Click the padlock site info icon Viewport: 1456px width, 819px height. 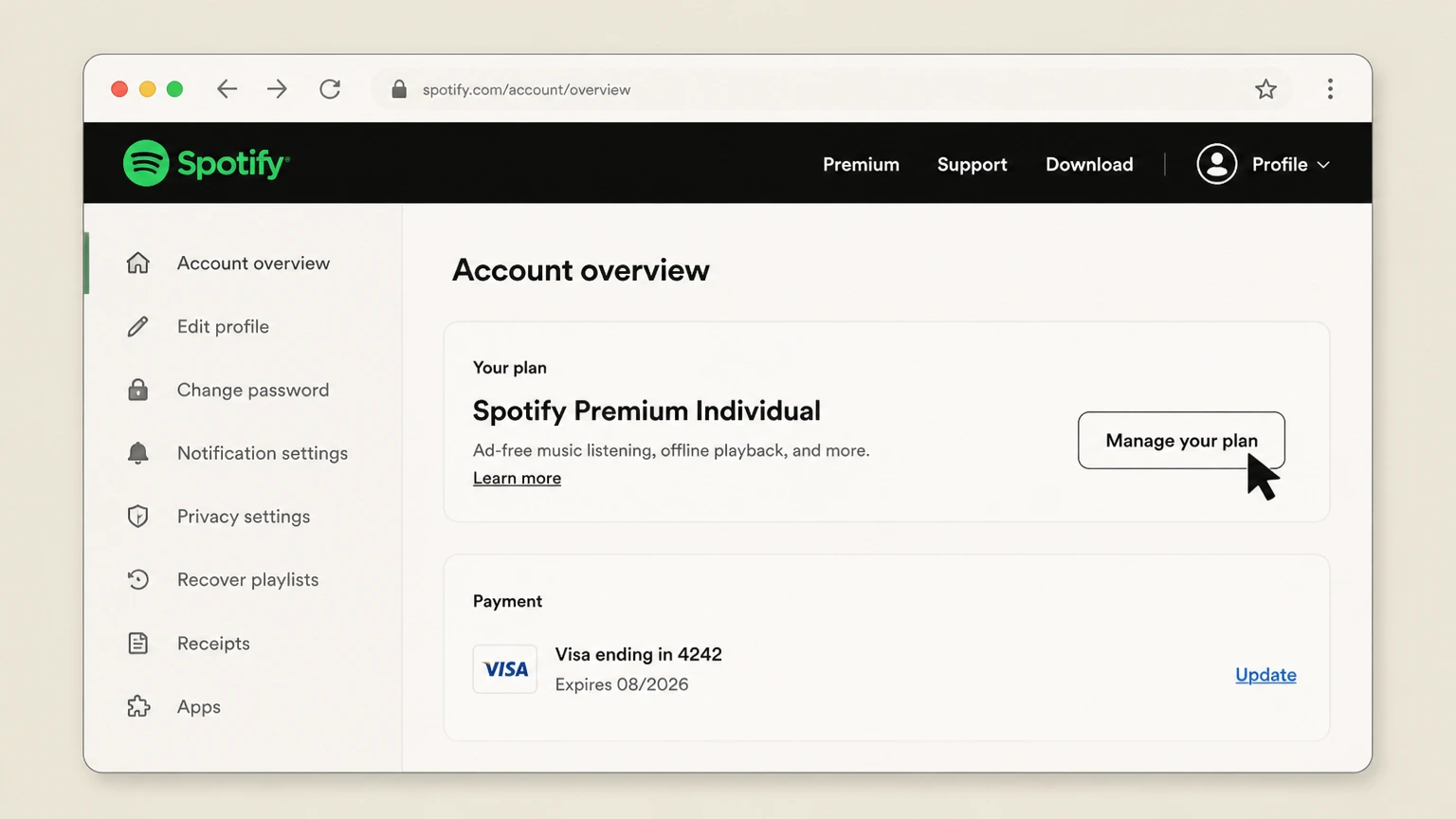click(x=399, y=89)
